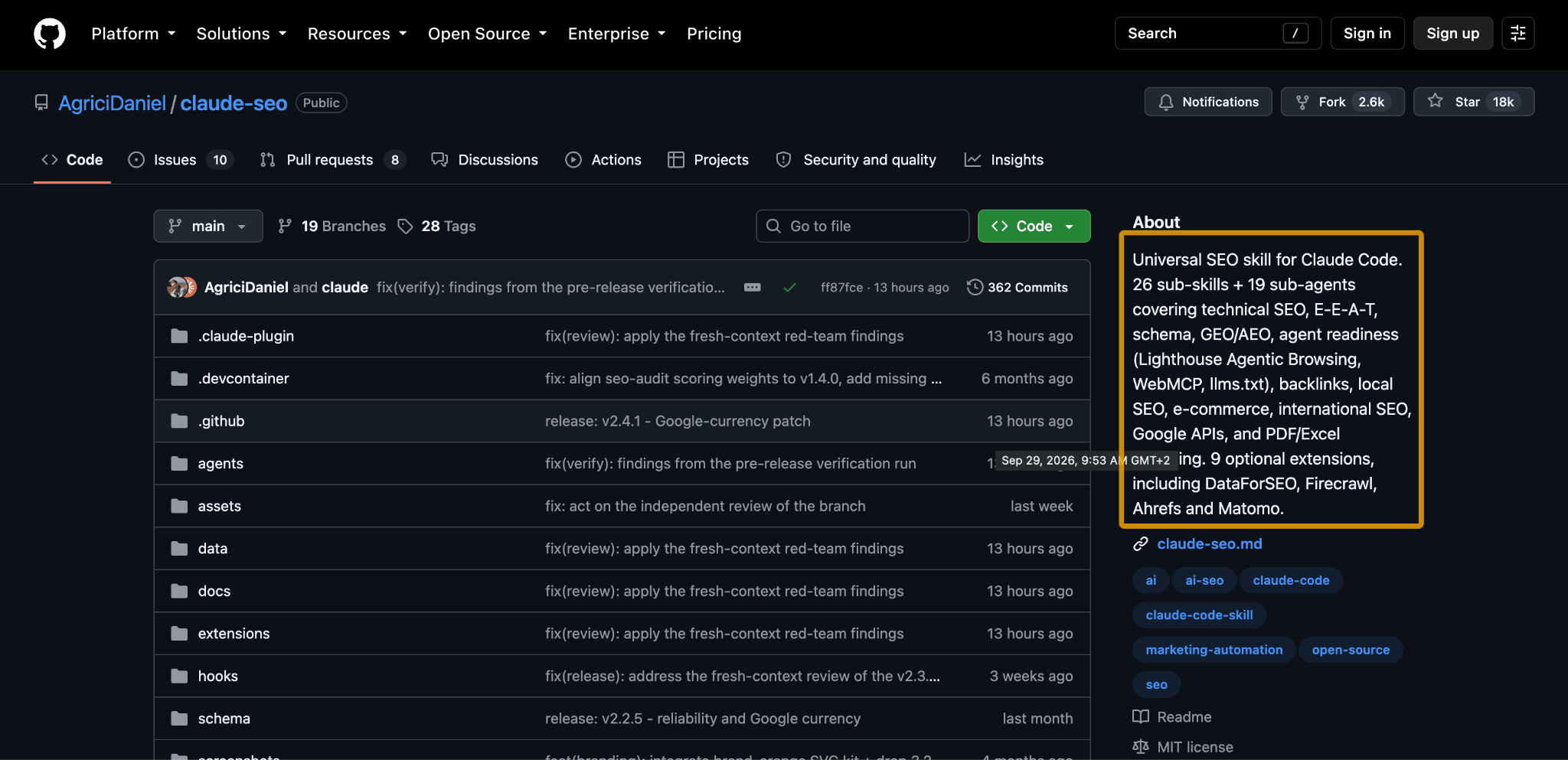Expand the commit message ellipsis button
The width and height of the screenshot is (1568, 760).
[x=753, y=288]
